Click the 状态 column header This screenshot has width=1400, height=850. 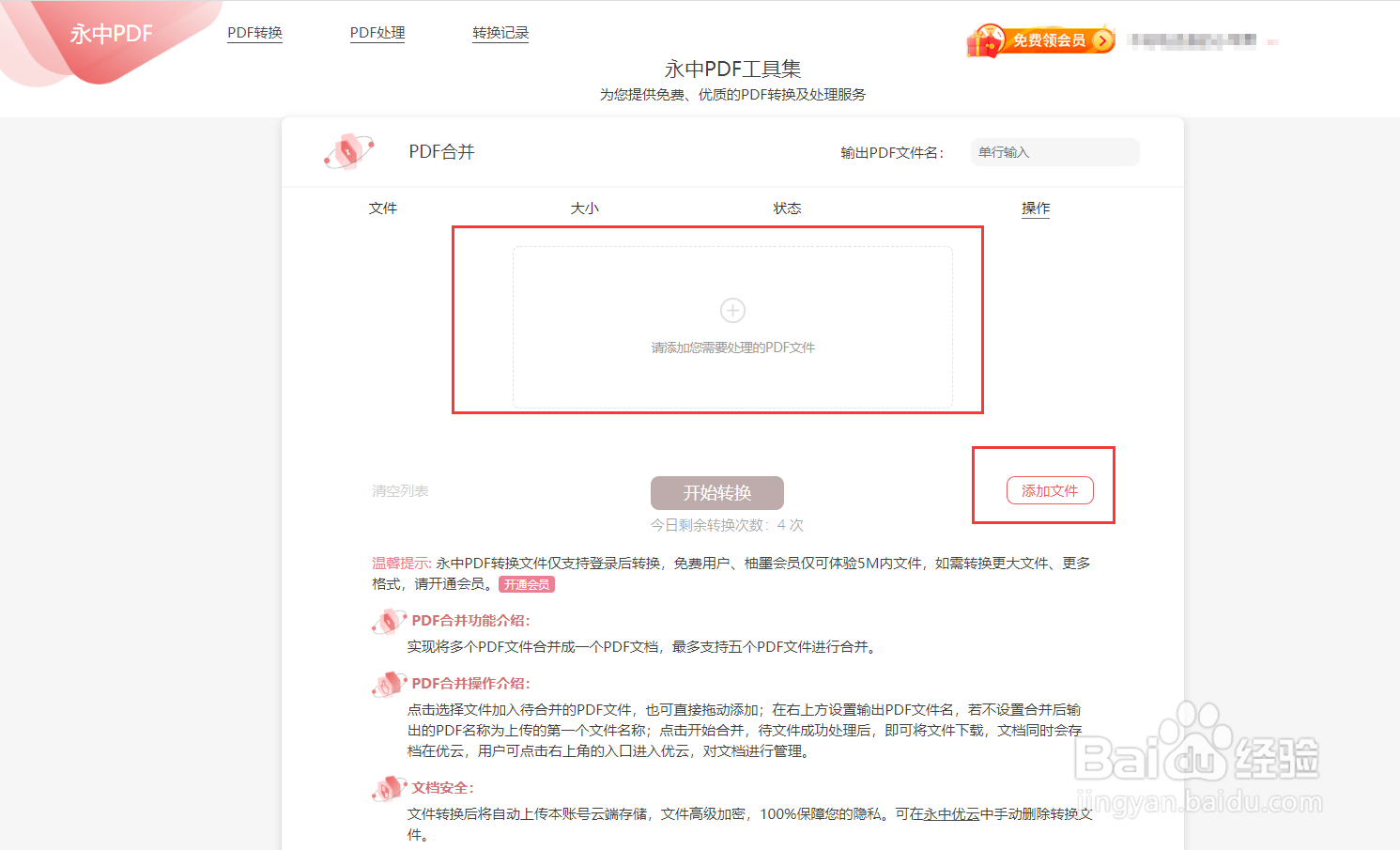[x=787, y=209]
